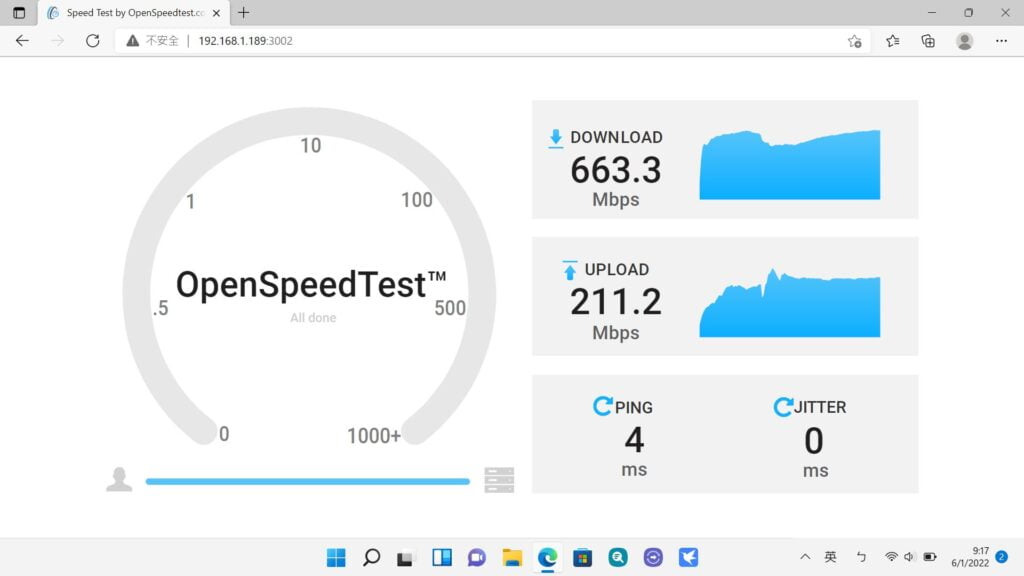Open the purple circular app on the taskbar
Viewport: 1024px width, 576px height.
click(x=653, y=557)
